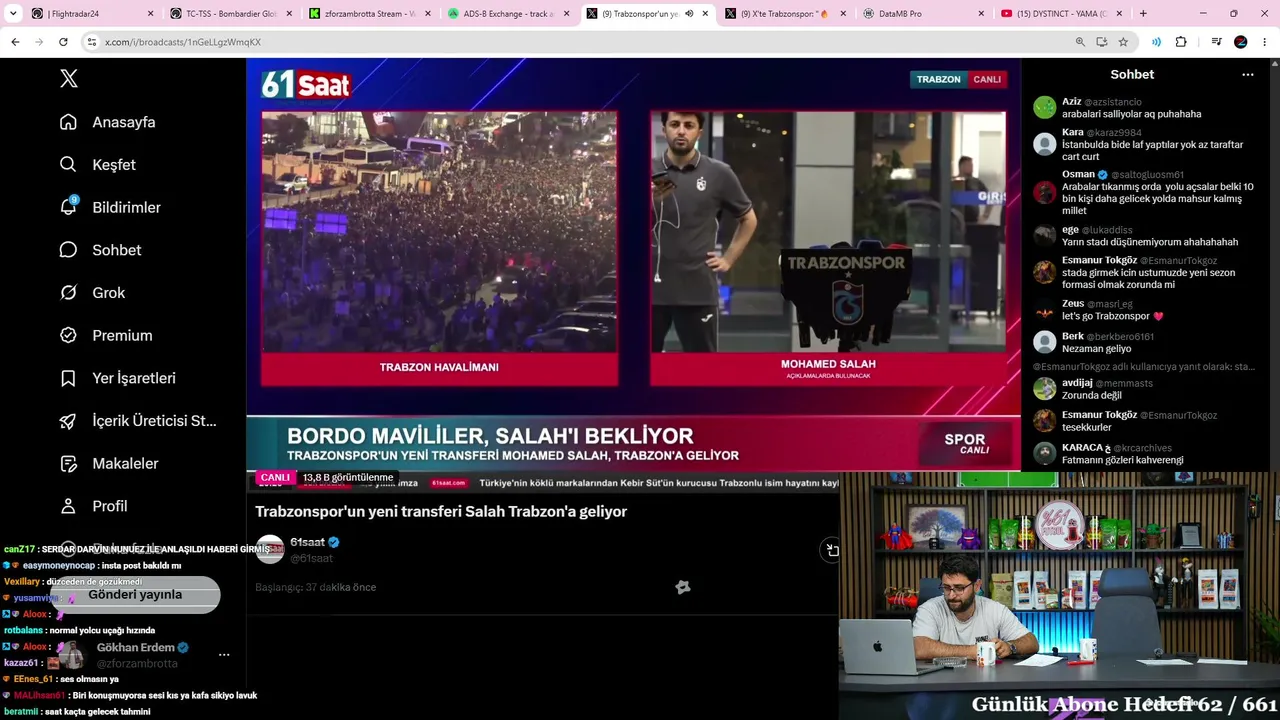Open Bildirimler notifications in sidebar
The image size is (1280, 720).
(x=110, y=207)
